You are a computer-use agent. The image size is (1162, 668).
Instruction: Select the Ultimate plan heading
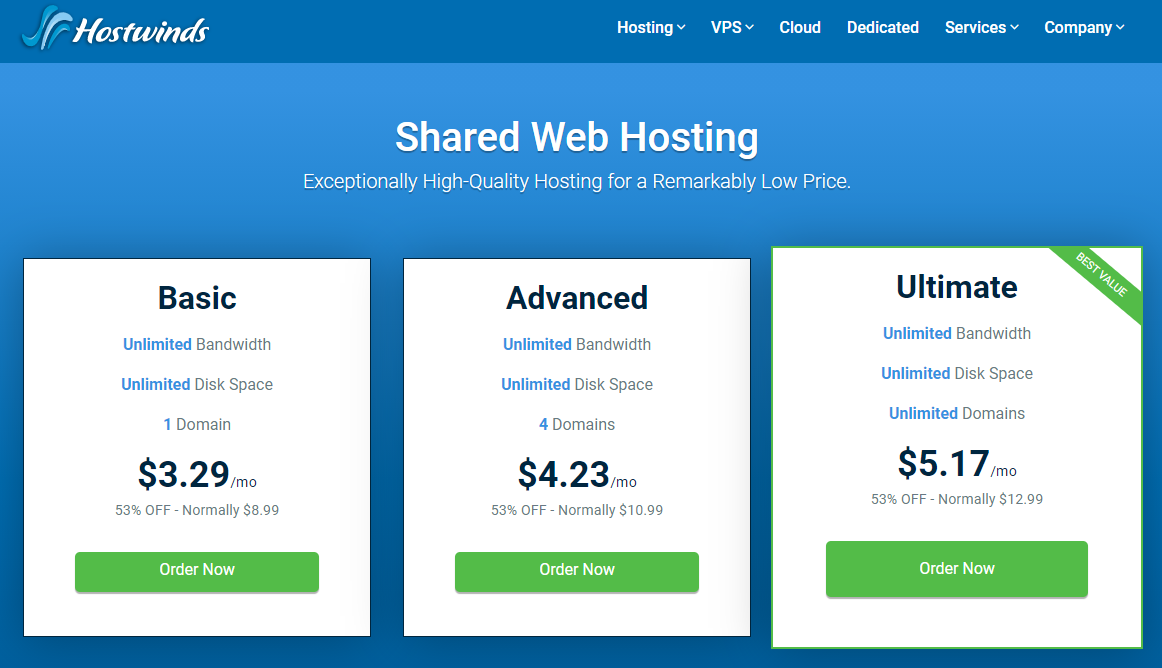[957, 287]
